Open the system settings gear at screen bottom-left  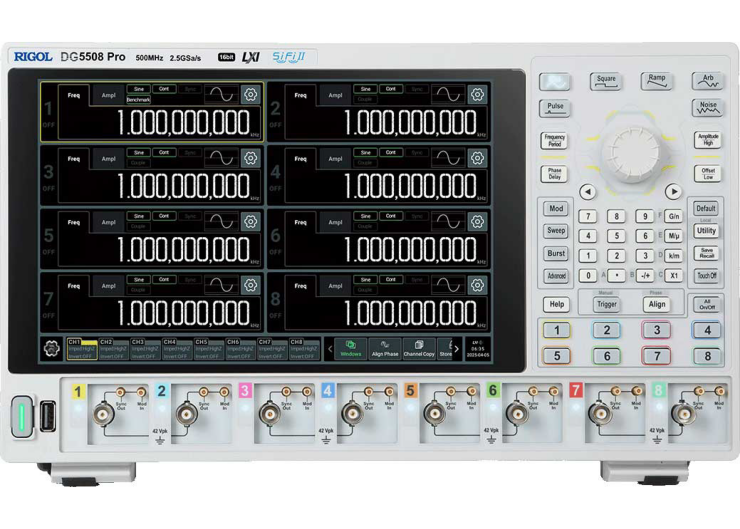pos(51,349)
